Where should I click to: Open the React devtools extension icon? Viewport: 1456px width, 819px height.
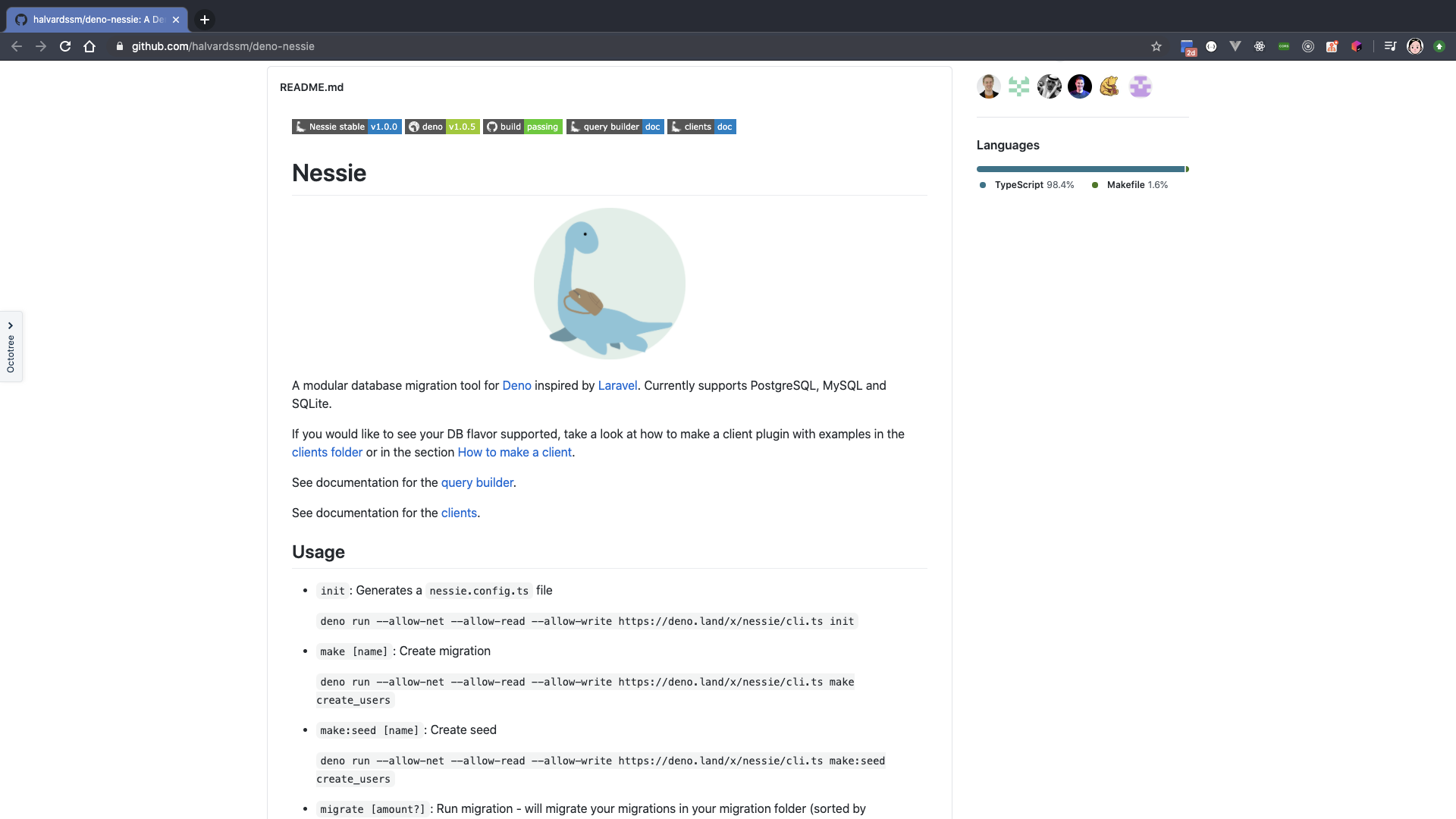tap(1260, 46)
